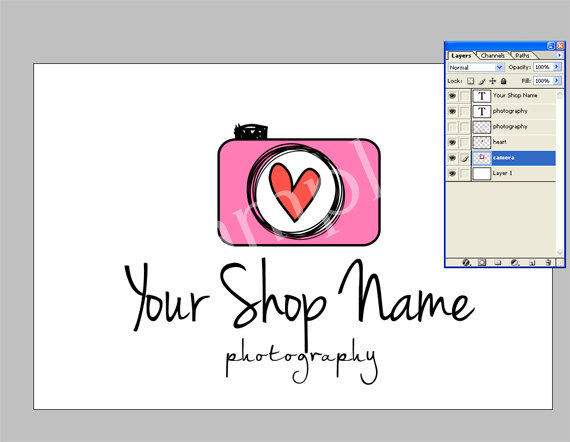Click the Delete layer trash icon
This screenshot has height=442, width=570.
548,262
